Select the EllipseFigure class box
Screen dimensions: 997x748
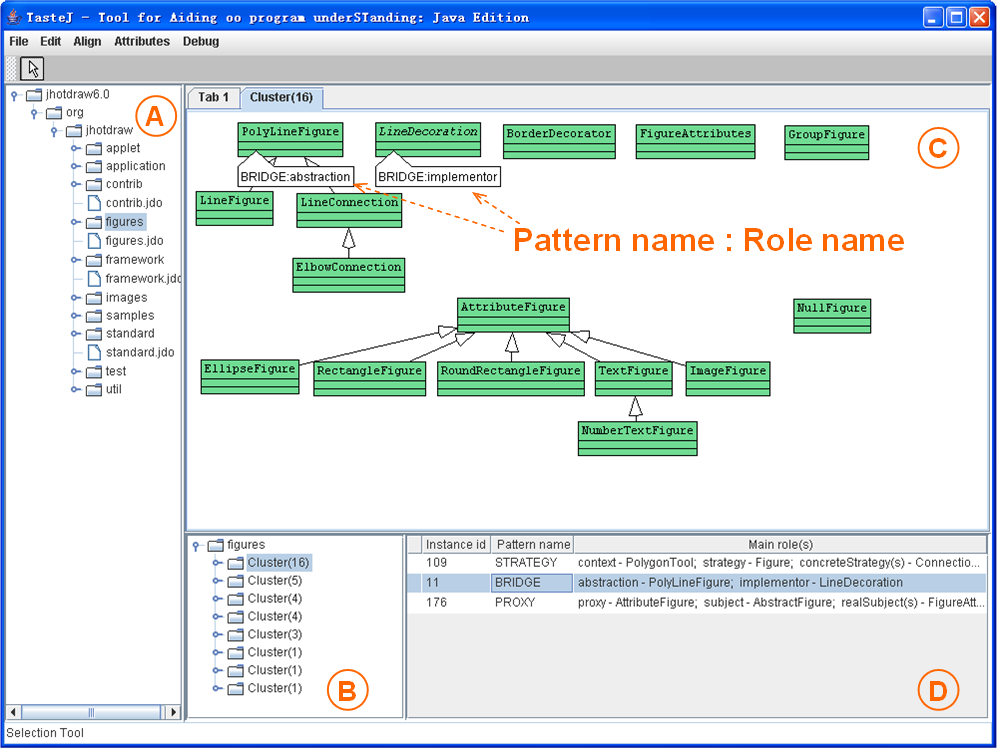point(250,377)
